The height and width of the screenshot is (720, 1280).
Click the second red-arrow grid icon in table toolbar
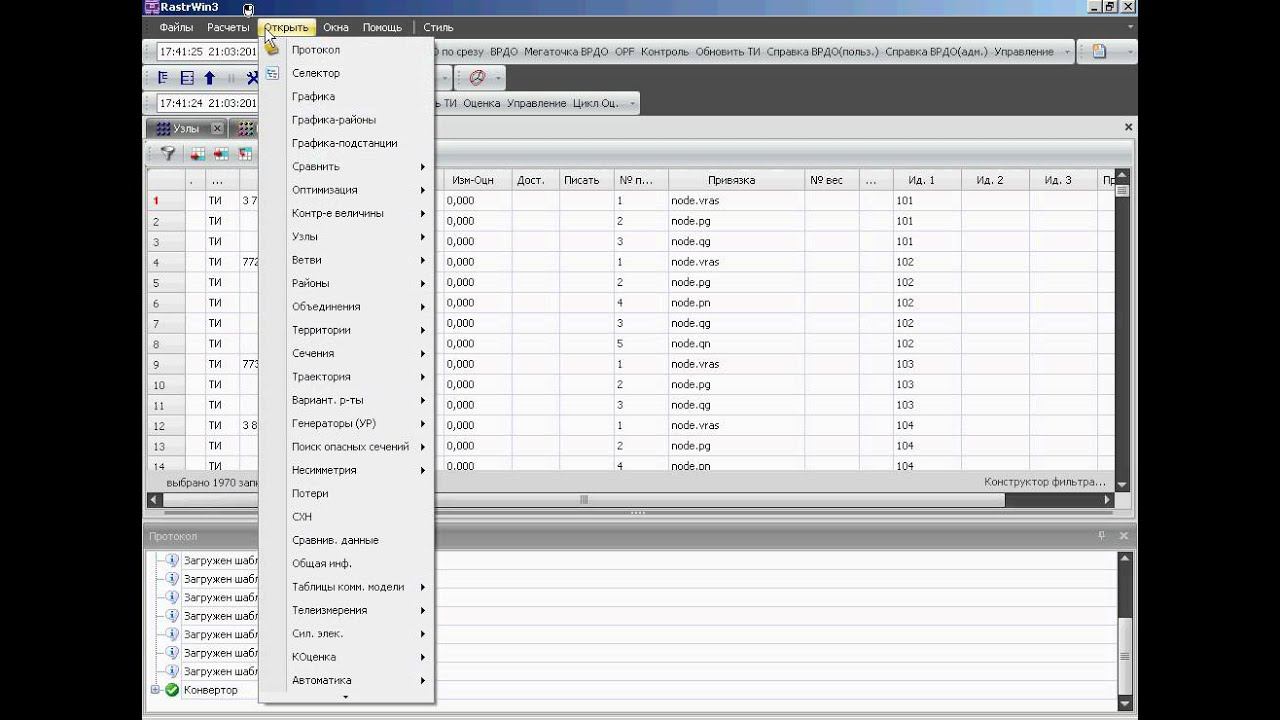coord(221,154)
